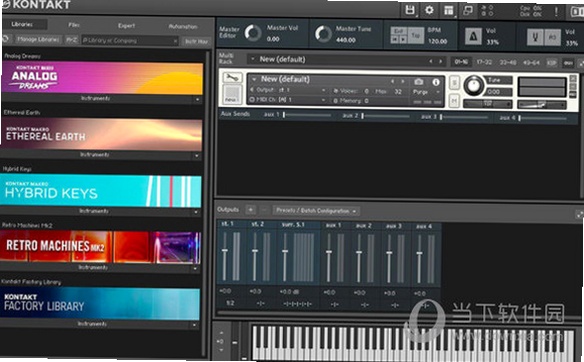Image resolution: width=584 pixels, height=362 pixels.
Task: Toggle the aux sends visibility button
Action: (568, 63)
